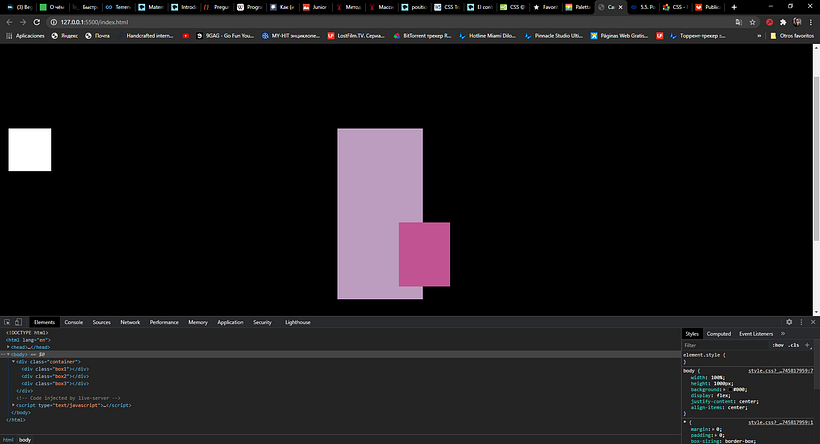This screenshot has width=820, height=444.
Task: Collapse the div container node
Action: 13,361
